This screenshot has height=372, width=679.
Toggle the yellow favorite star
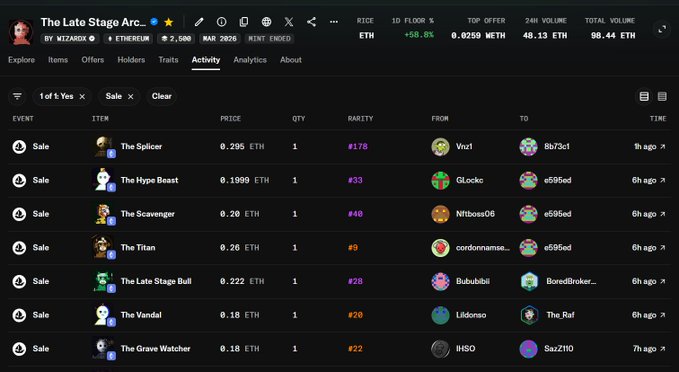[x=169, y=22]
